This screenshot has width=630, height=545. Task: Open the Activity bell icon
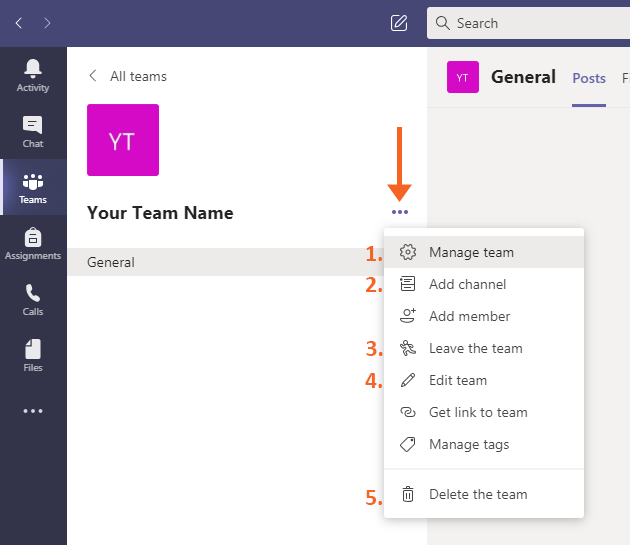[x=33, y=75]
